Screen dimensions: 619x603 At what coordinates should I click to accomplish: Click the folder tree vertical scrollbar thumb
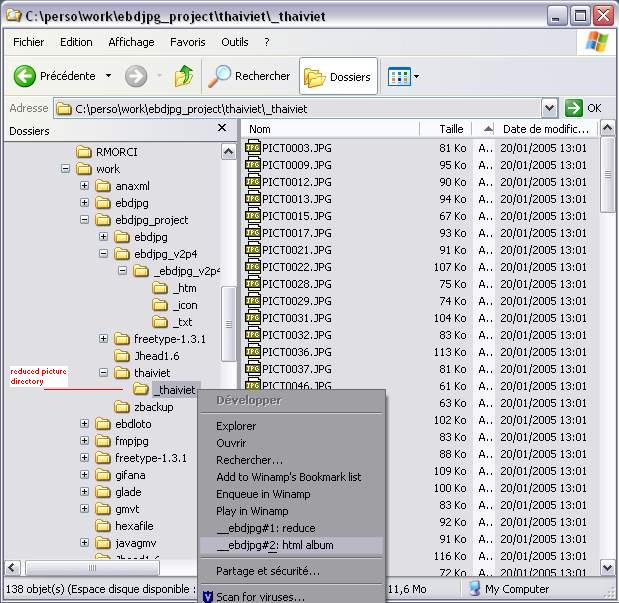point(229,324)
